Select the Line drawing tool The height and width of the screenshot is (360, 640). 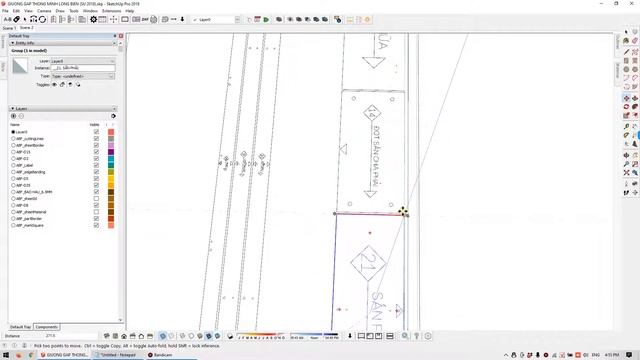[x=626, y=52]
